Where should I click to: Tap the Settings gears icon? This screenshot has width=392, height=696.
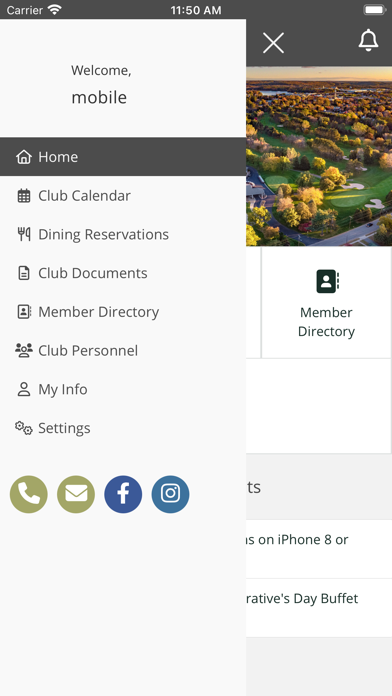[24, 428]
